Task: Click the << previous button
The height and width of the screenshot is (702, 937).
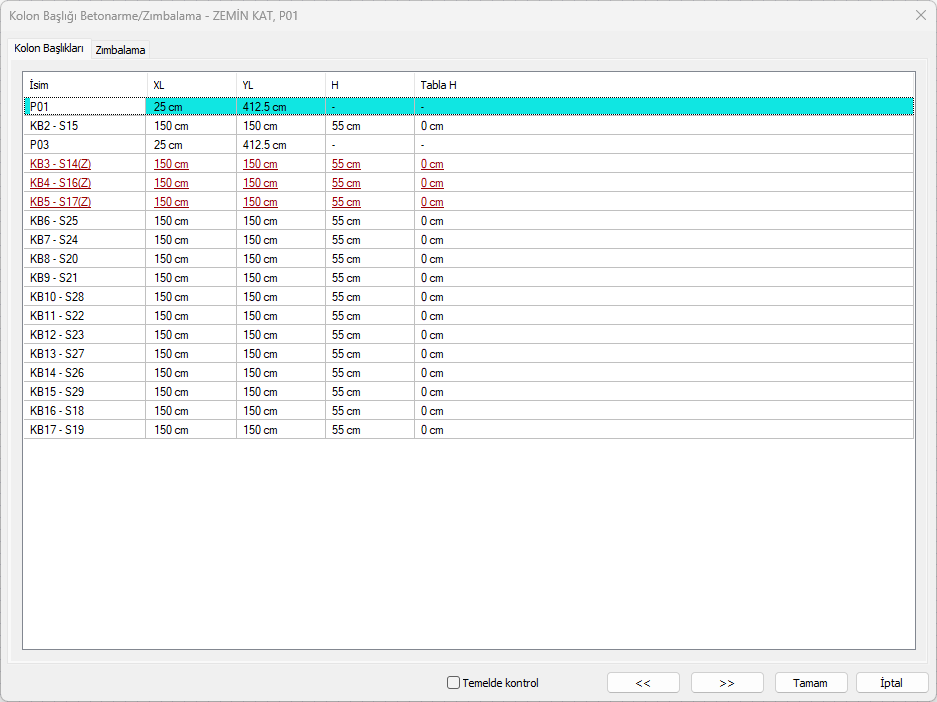Action: point(643,683)
